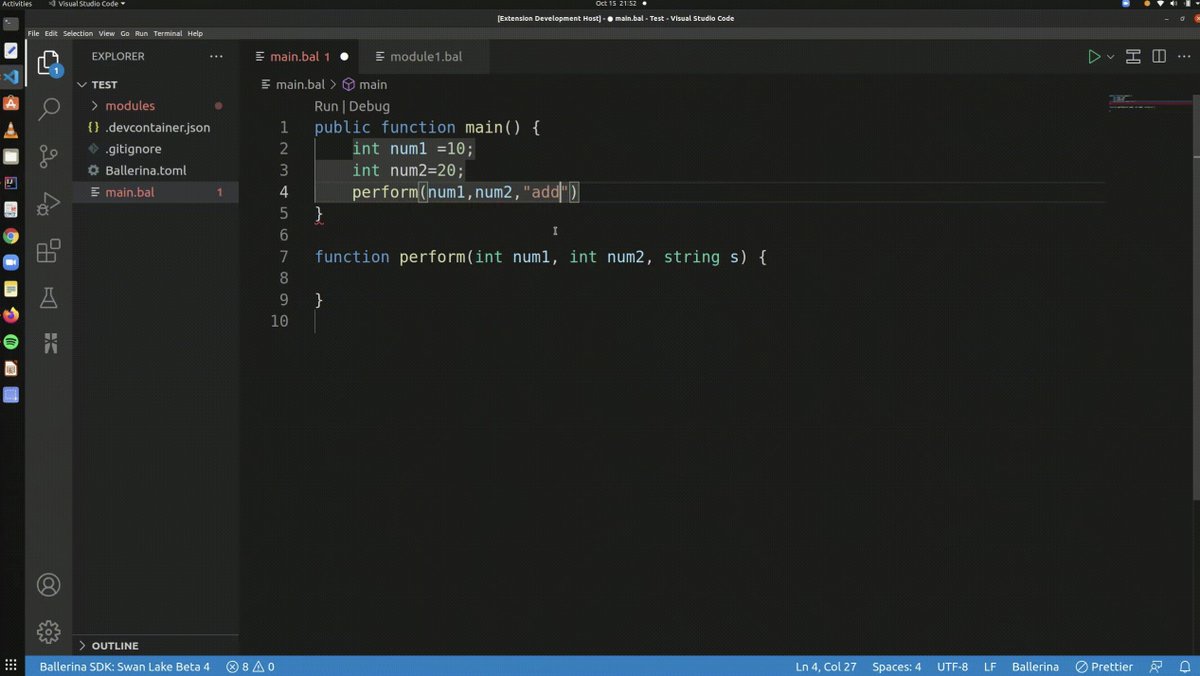This screenshot has height=676, width=1200.
Task: Split the editor to the right
Action: point(1159,57)
